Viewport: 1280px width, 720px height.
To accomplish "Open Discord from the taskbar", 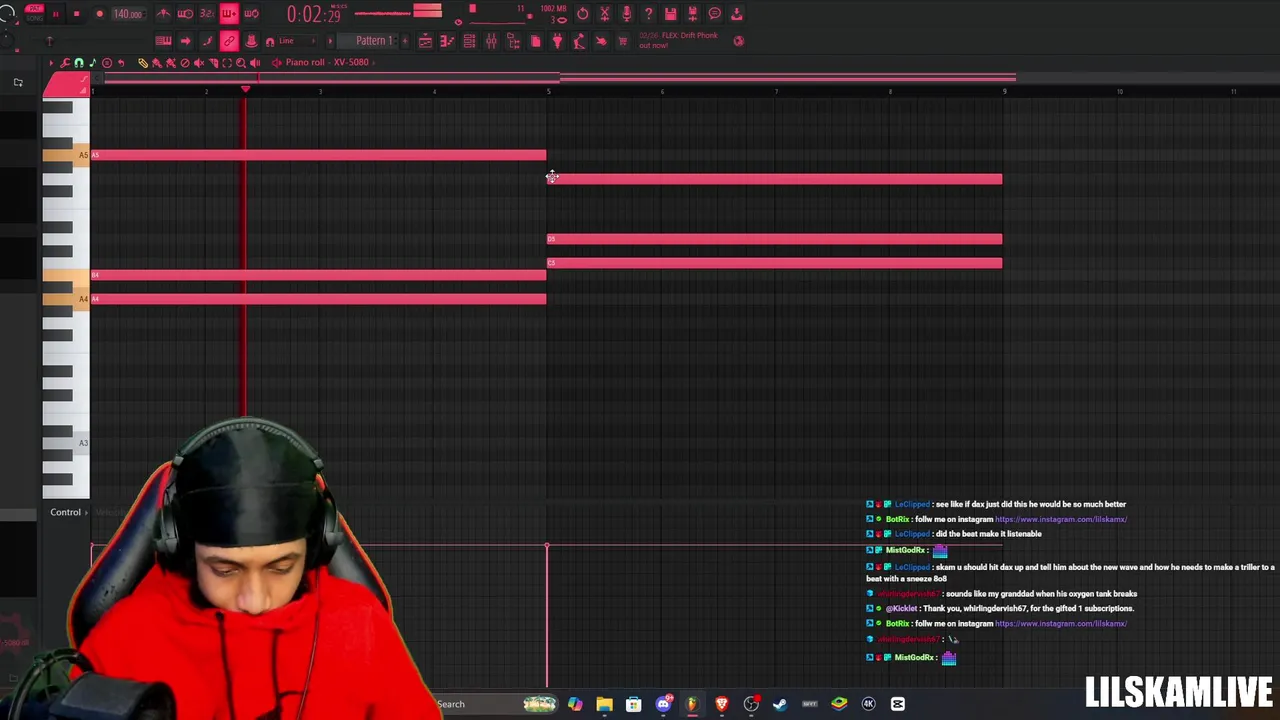I will 663,704.
